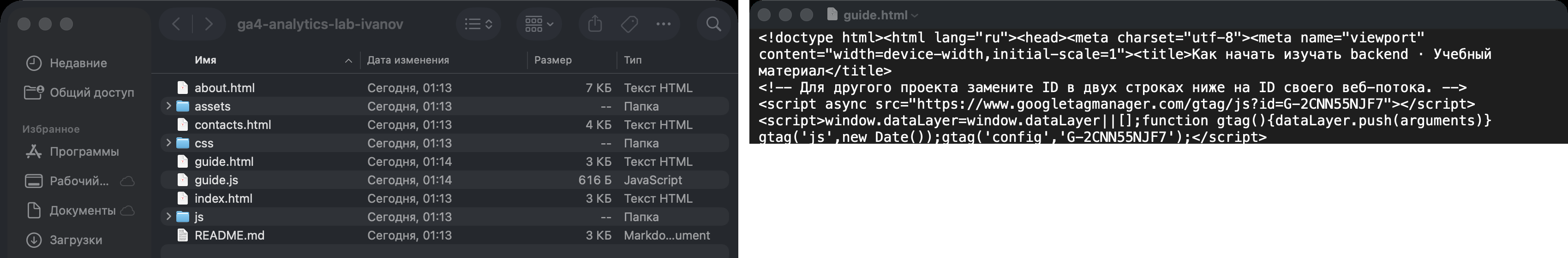The width and height of the screenshot is (1568, 258).
Task: Open the More actions ellipsis menu
Action: pos(664,24)
